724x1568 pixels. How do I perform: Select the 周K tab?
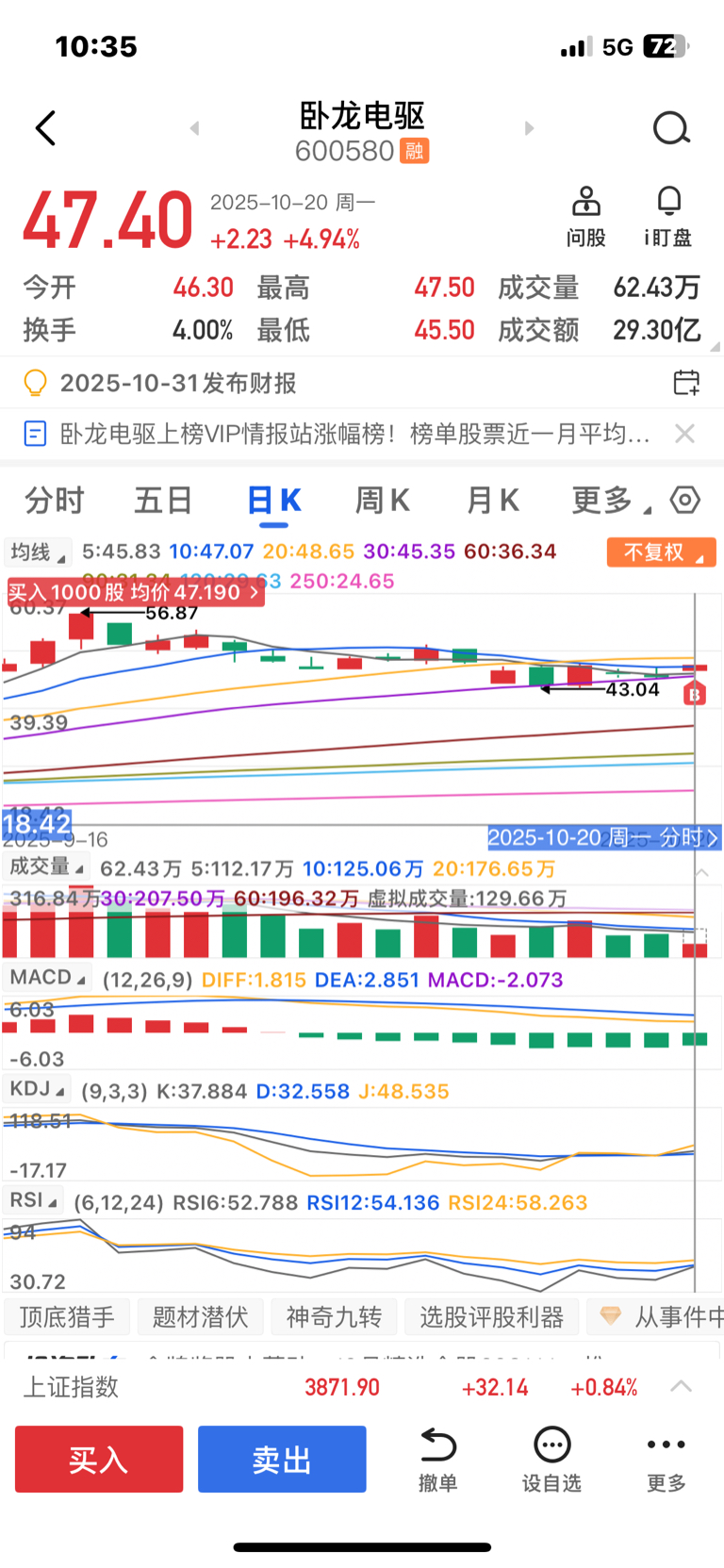[x=382, y=501]
